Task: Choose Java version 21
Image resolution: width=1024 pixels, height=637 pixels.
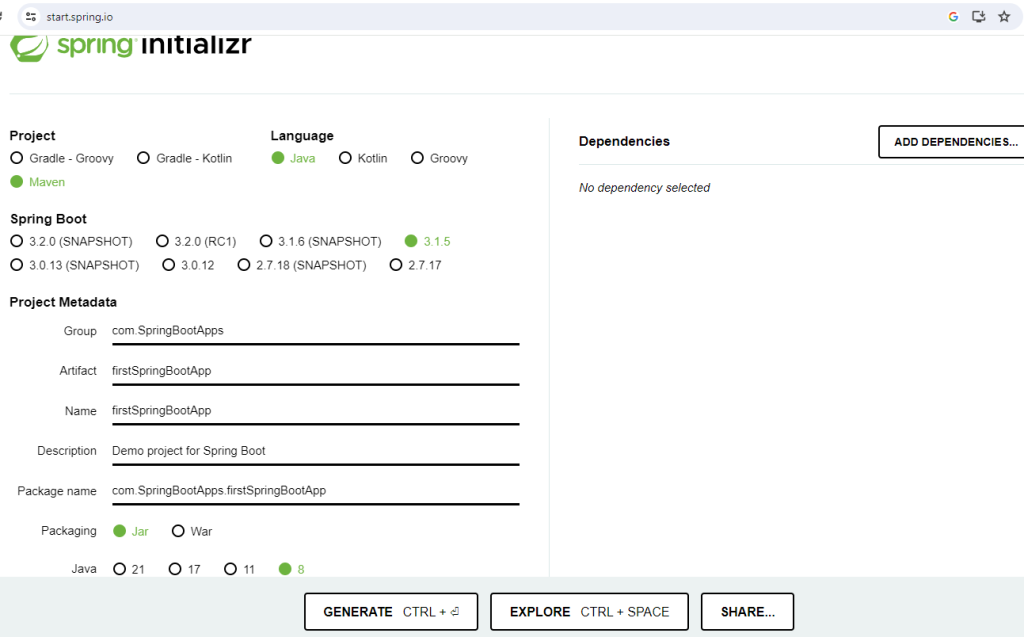Action: click(129, 569)
